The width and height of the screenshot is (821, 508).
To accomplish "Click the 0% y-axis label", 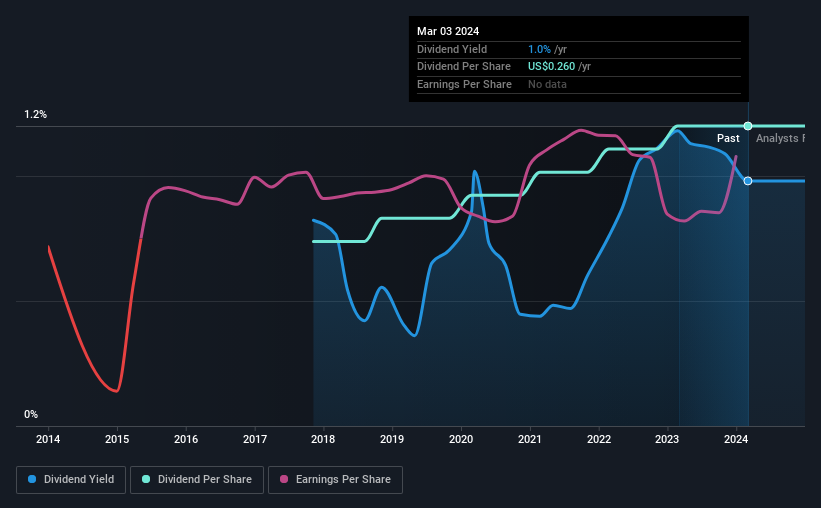I will [31, 414].
